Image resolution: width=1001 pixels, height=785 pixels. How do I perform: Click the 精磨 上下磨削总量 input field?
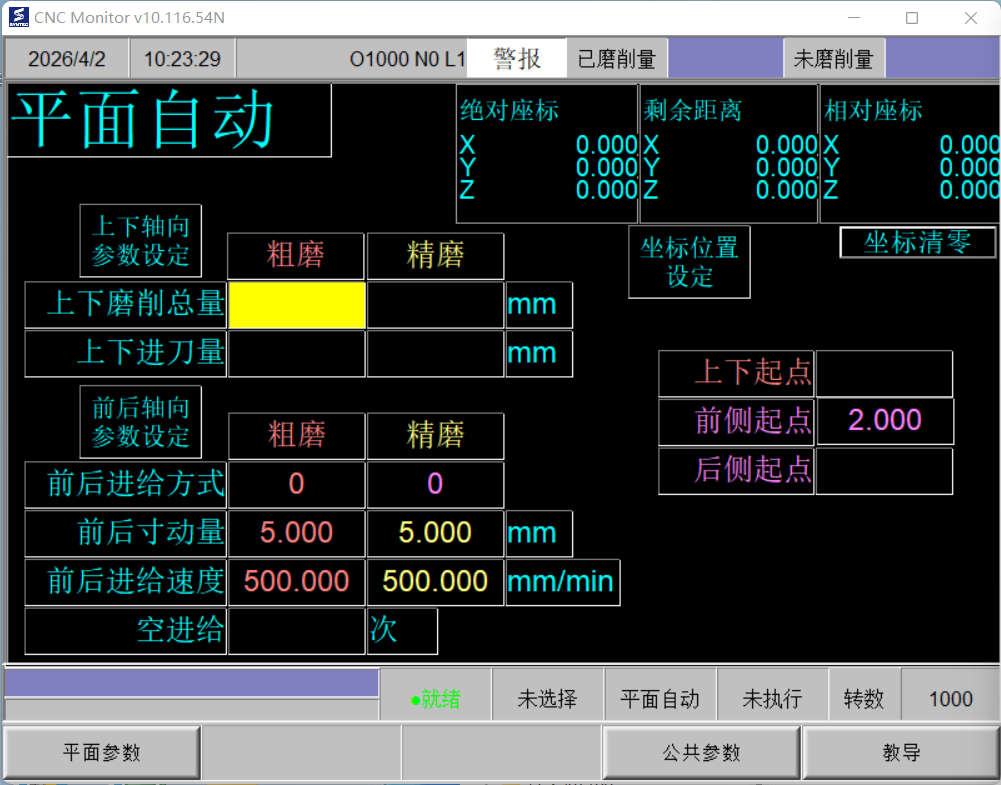[435, 305]
